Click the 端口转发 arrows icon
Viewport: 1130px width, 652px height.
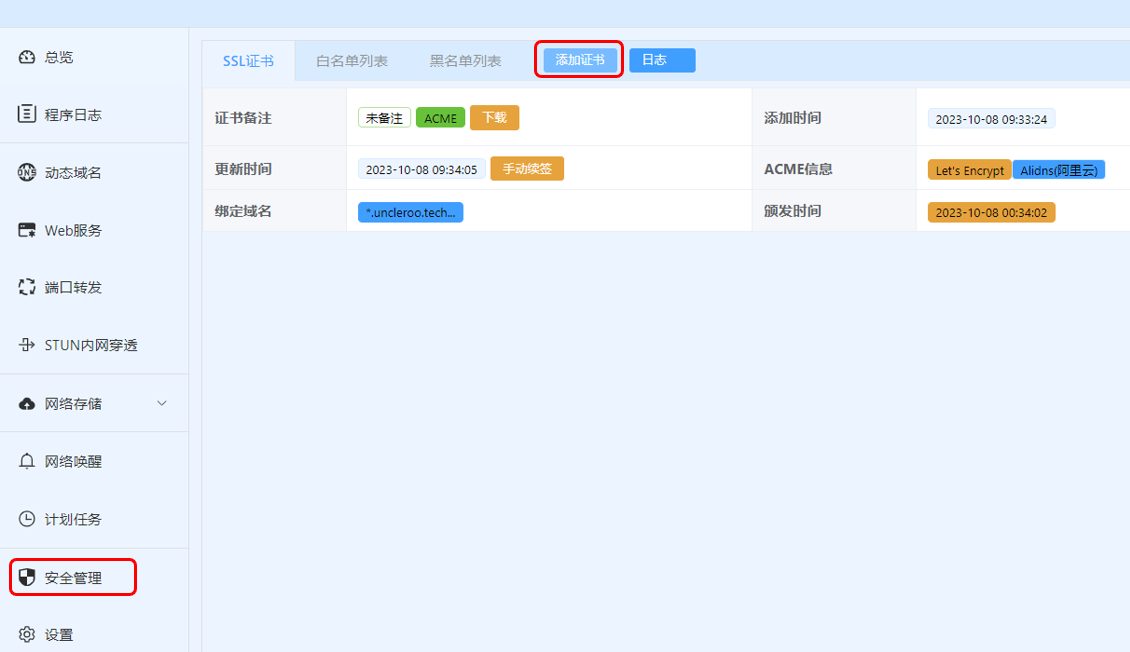click(27, 287)
